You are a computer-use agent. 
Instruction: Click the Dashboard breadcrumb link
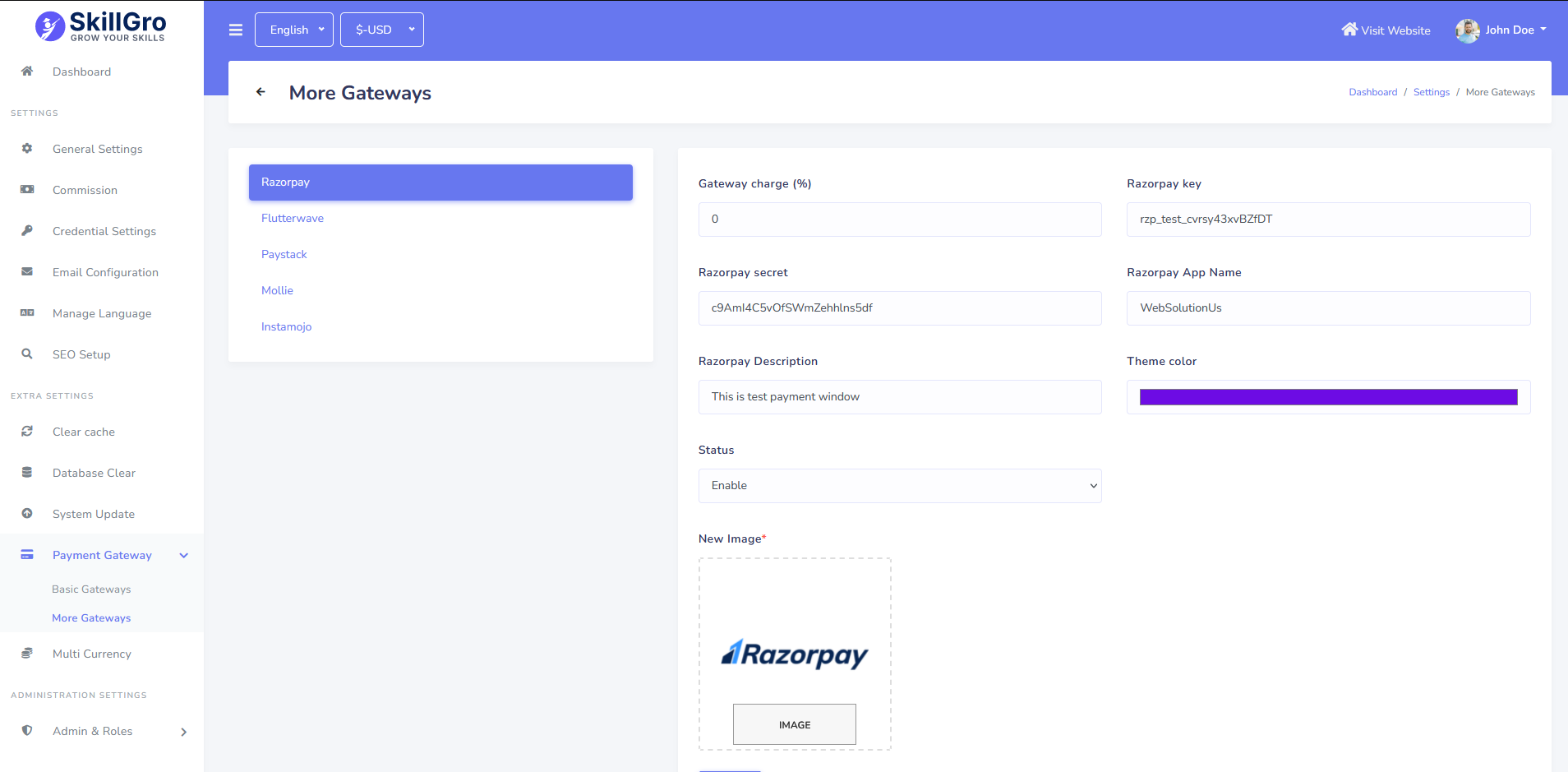tap(1372, 92)
